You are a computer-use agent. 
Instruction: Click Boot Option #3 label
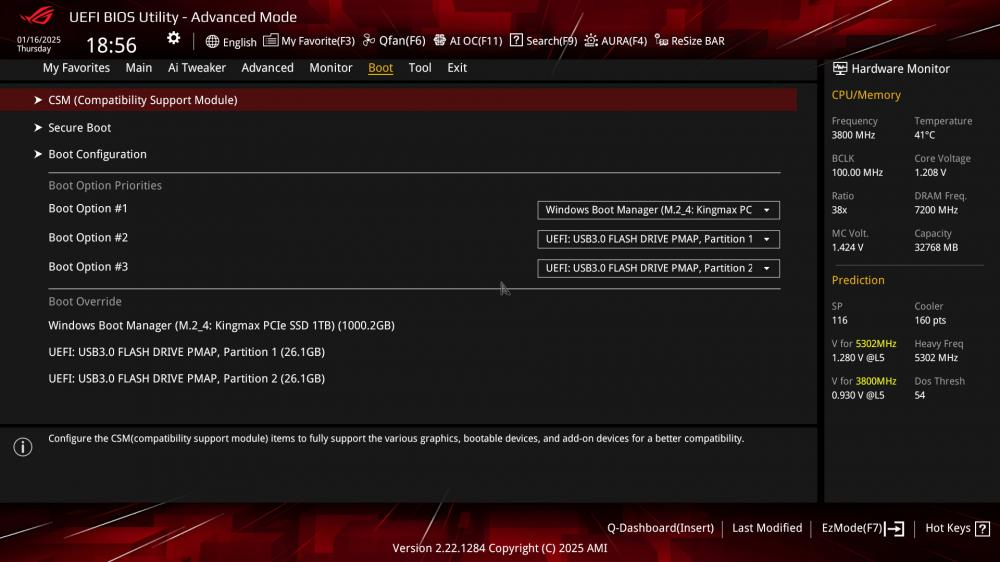click(x=88, y=267)
